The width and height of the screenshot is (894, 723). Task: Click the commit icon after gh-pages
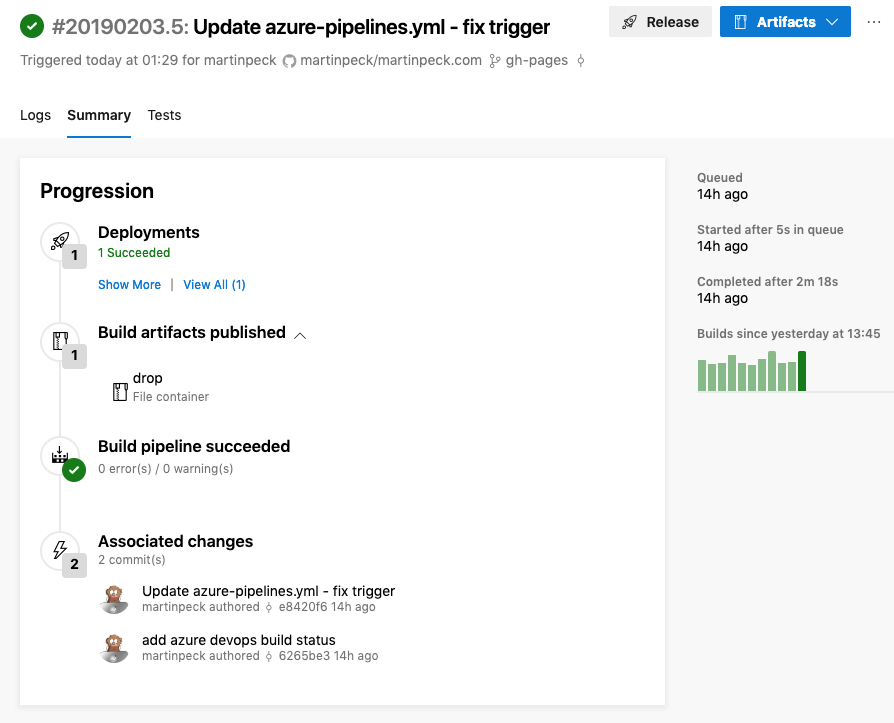click(580, 60)
